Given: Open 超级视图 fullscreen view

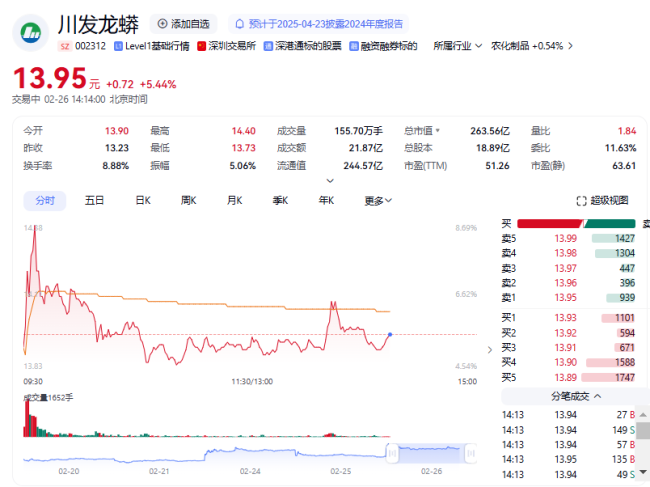Looking at the screenshot, I should pos(602,201).
